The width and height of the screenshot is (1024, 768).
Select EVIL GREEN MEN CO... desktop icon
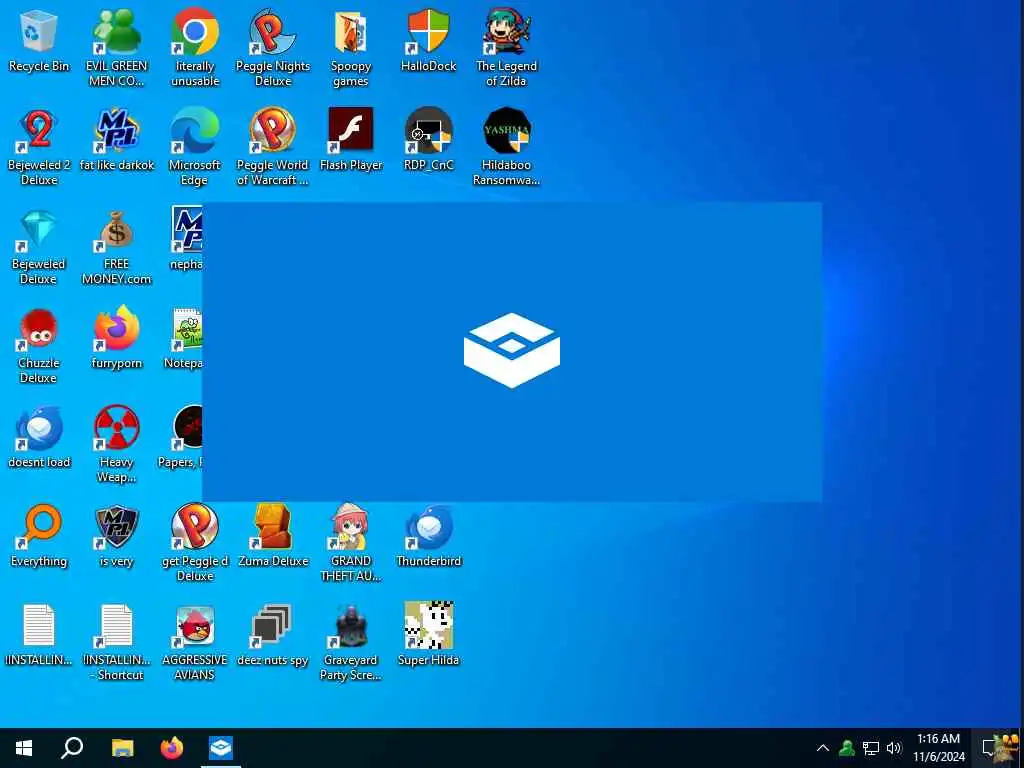tap(116, 48)
